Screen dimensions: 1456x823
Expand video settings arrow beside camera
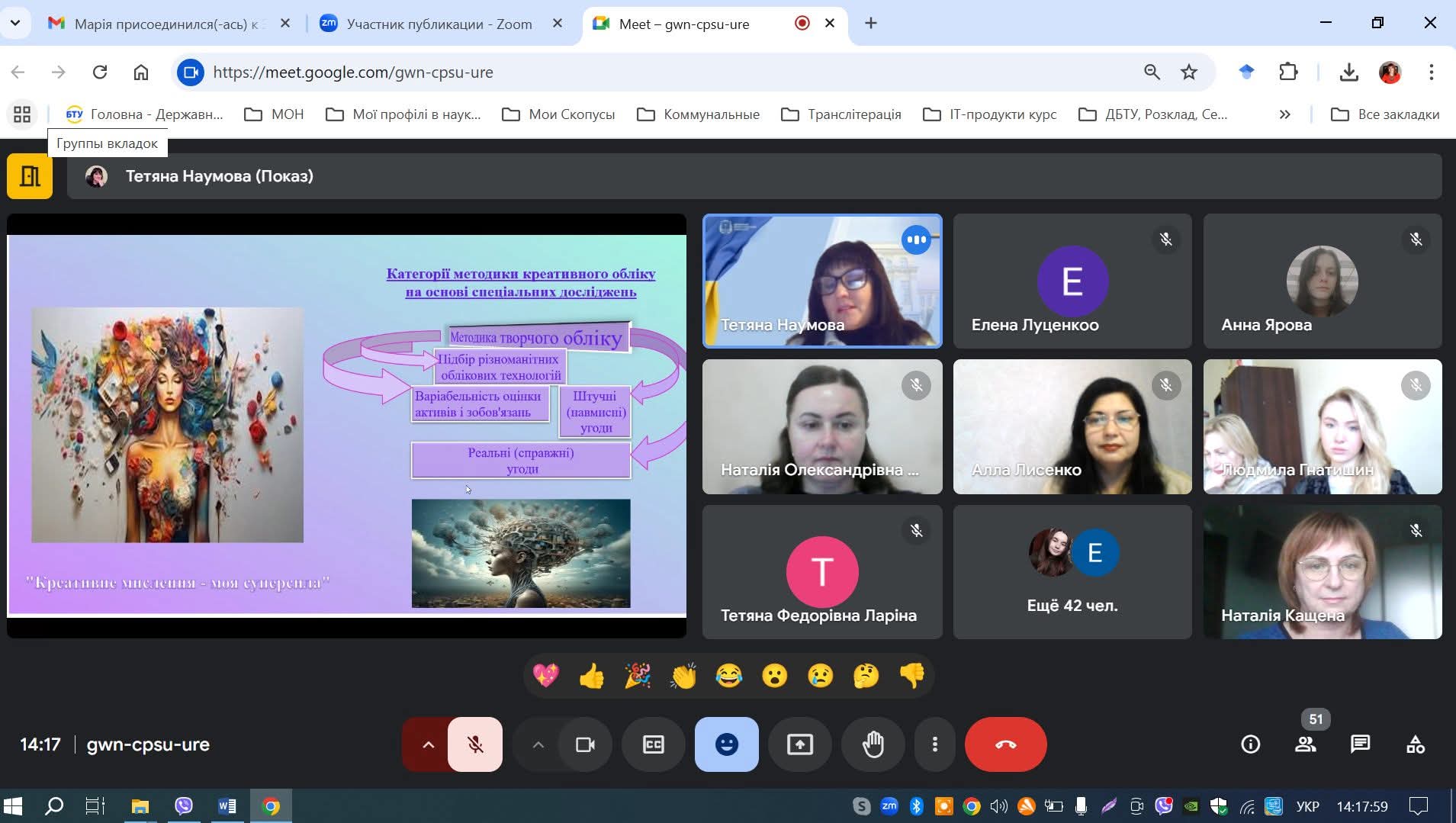[x=538, y=744]
